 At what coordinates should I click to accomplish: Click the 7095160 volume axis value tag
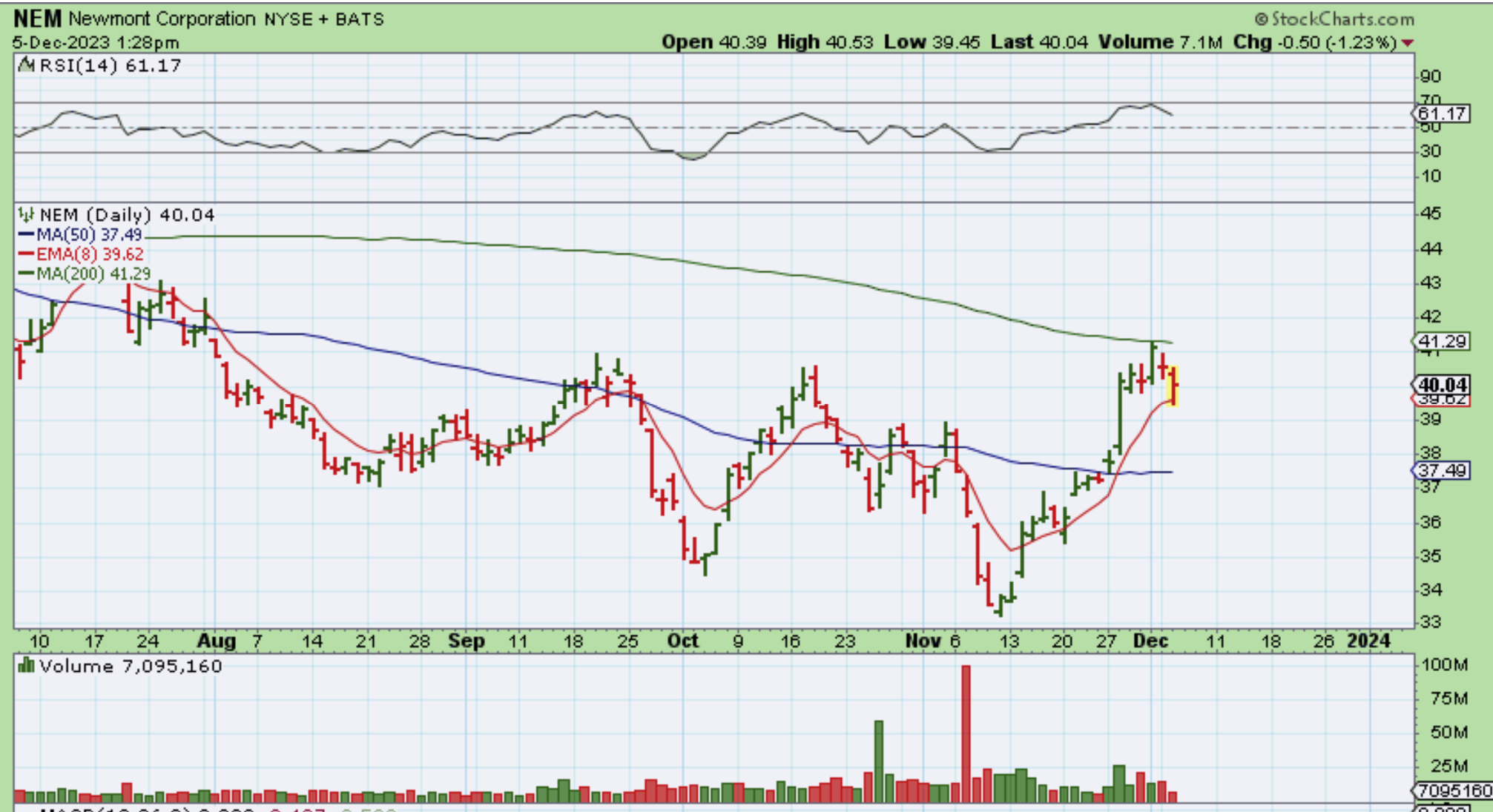(1452, 791)
